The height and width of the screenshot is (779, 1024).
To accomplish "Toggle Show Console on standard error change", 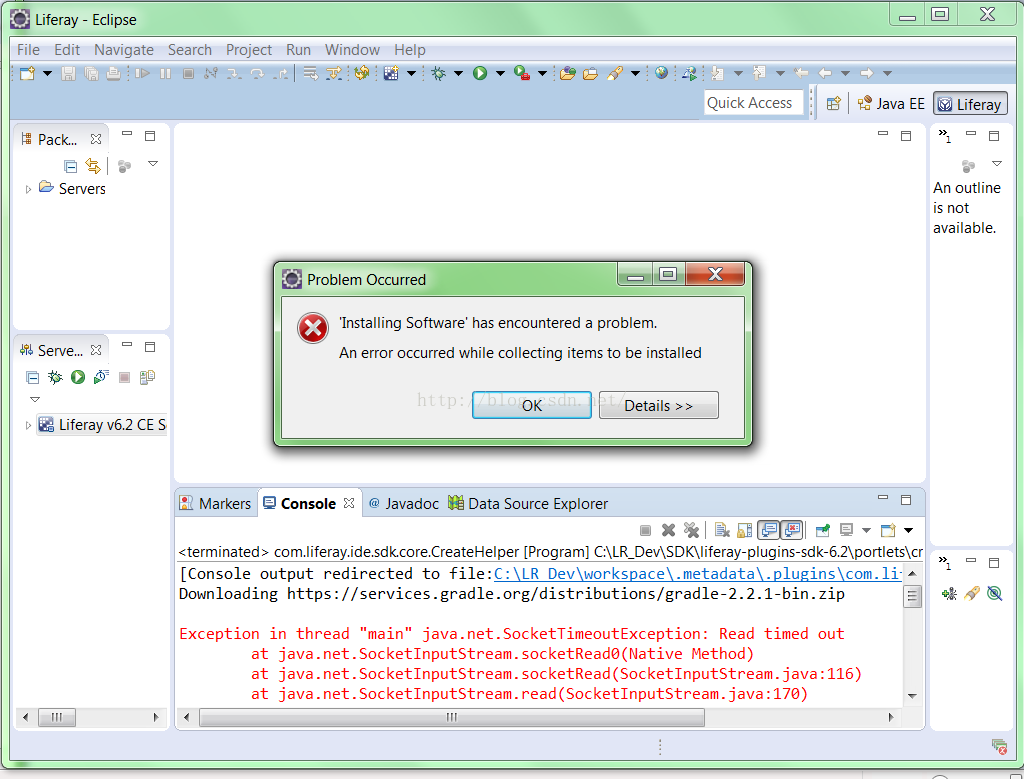I will 792,530.
